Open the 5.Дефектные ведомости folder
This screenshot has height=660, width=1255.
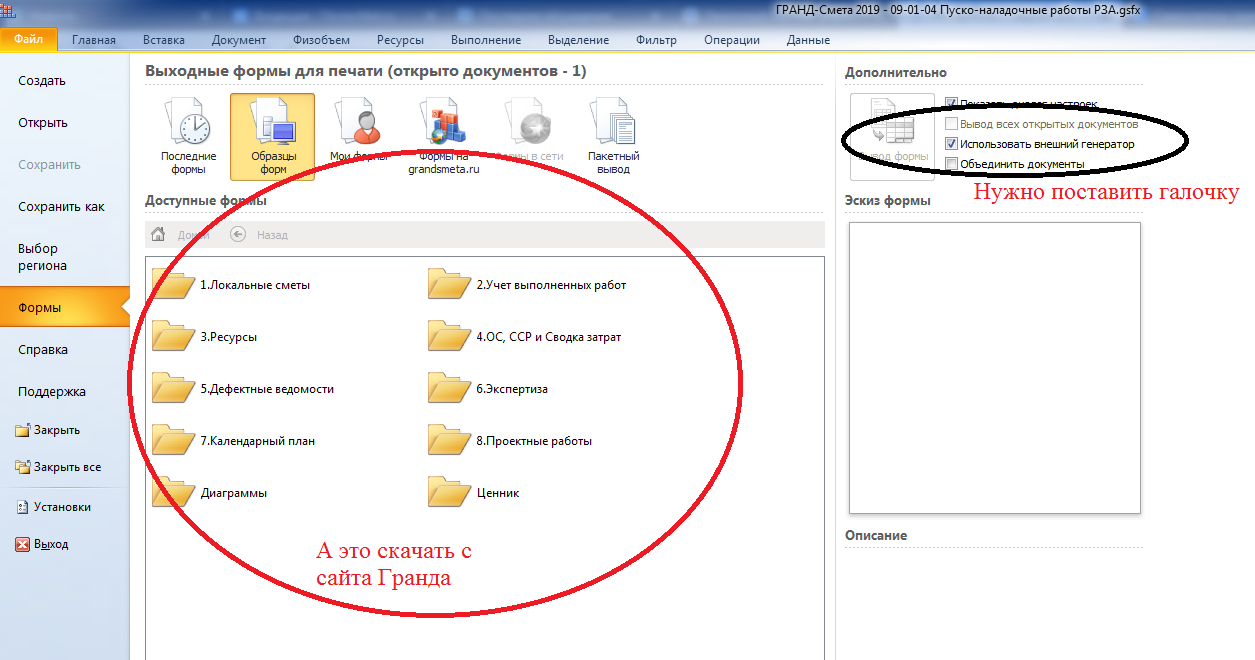click(x=244, y=388)
